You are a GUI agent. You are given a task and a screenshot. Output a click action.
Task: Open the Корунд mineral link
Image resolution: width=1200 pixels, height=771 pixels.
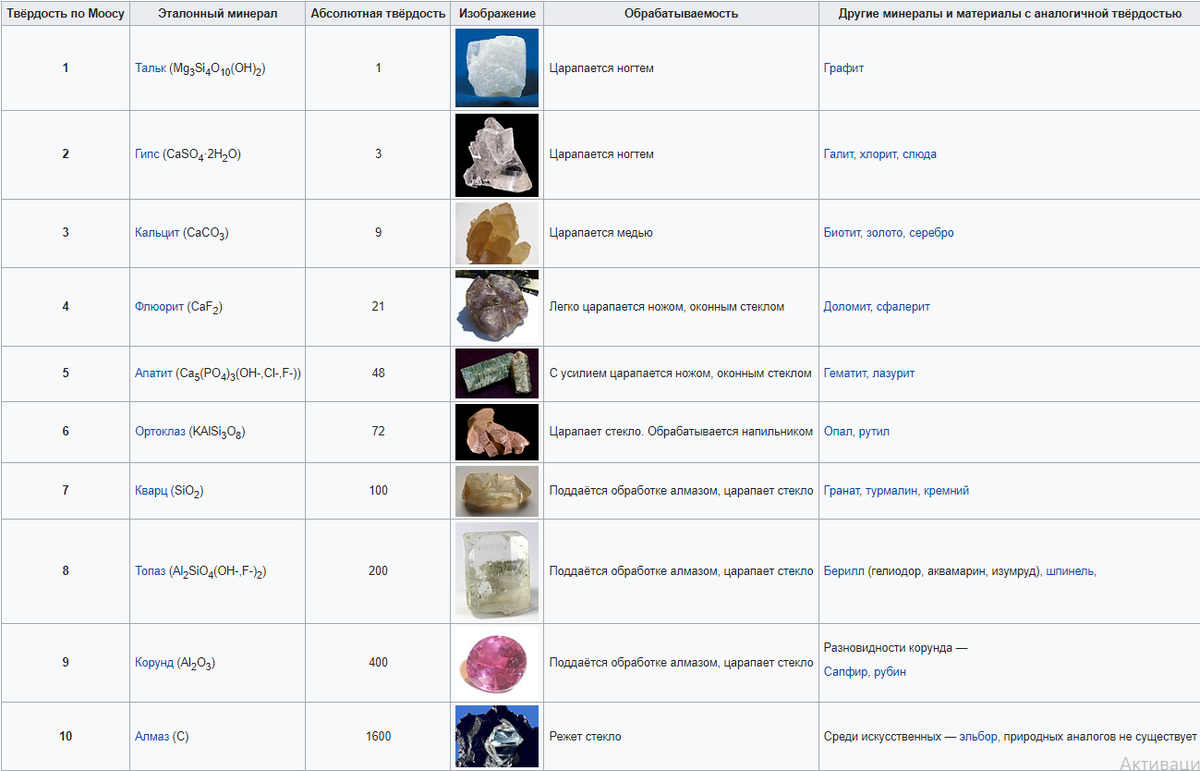pyautogui.click(x=154, y=662)
